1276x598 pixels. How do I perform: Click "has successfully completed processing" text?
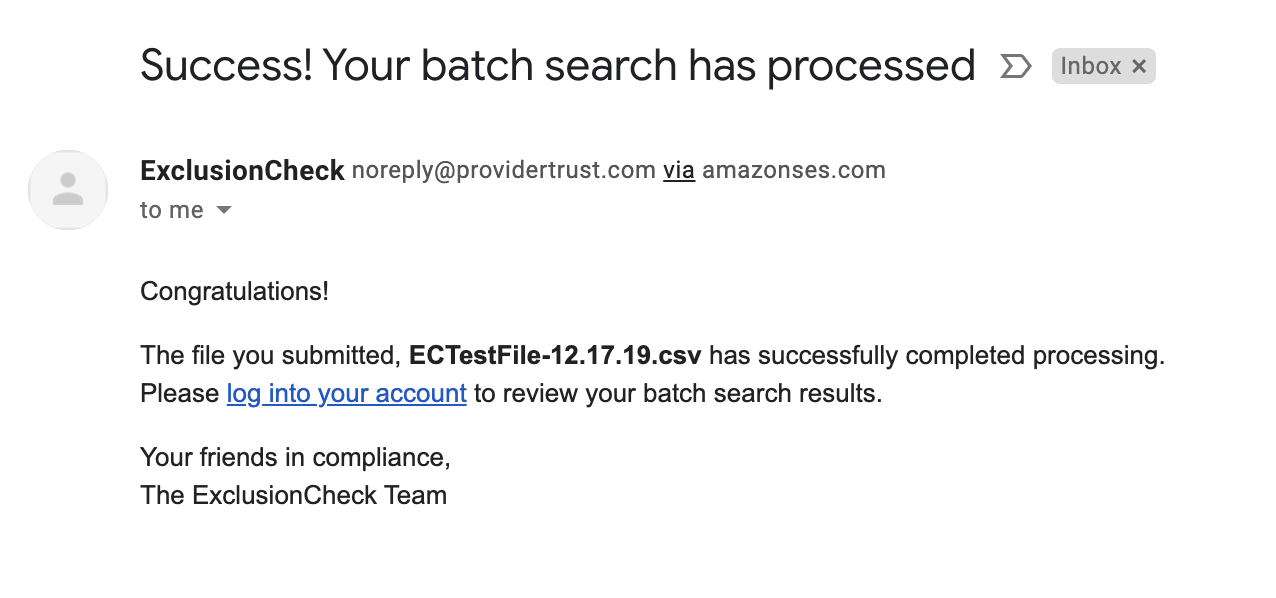(936, 356)
